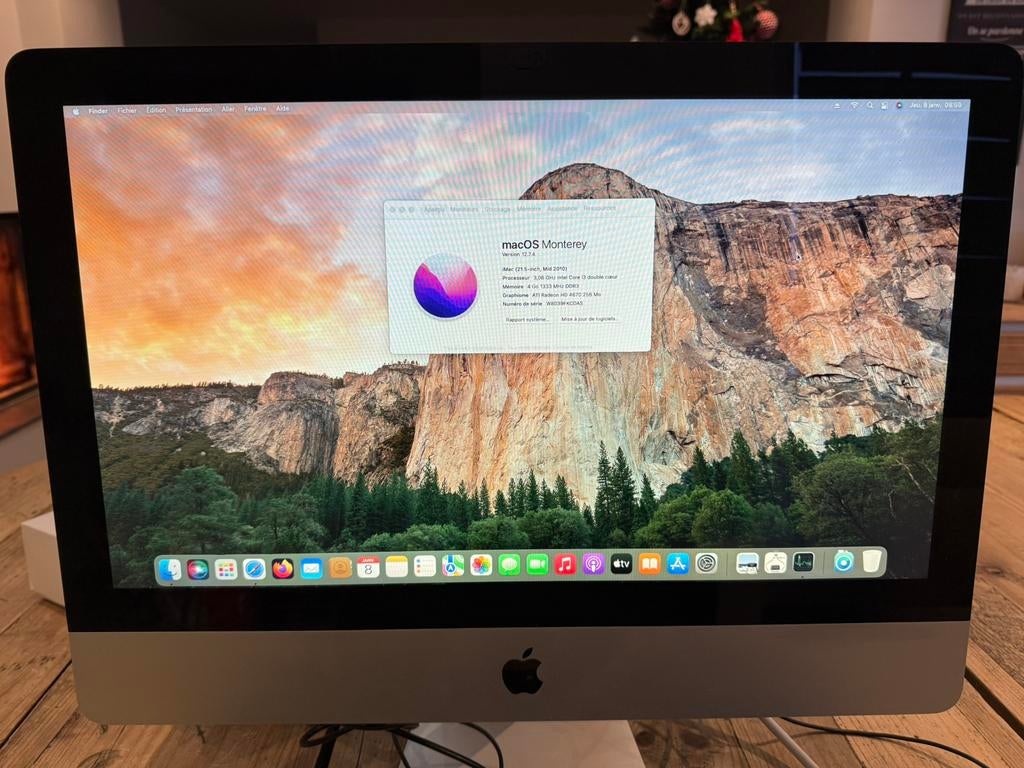This screenshot has width=1024, height=768.
Task: Click the iMac 21.5-inch Mid 2010 line
Action: pyautogui.click(x=535, y=269)
